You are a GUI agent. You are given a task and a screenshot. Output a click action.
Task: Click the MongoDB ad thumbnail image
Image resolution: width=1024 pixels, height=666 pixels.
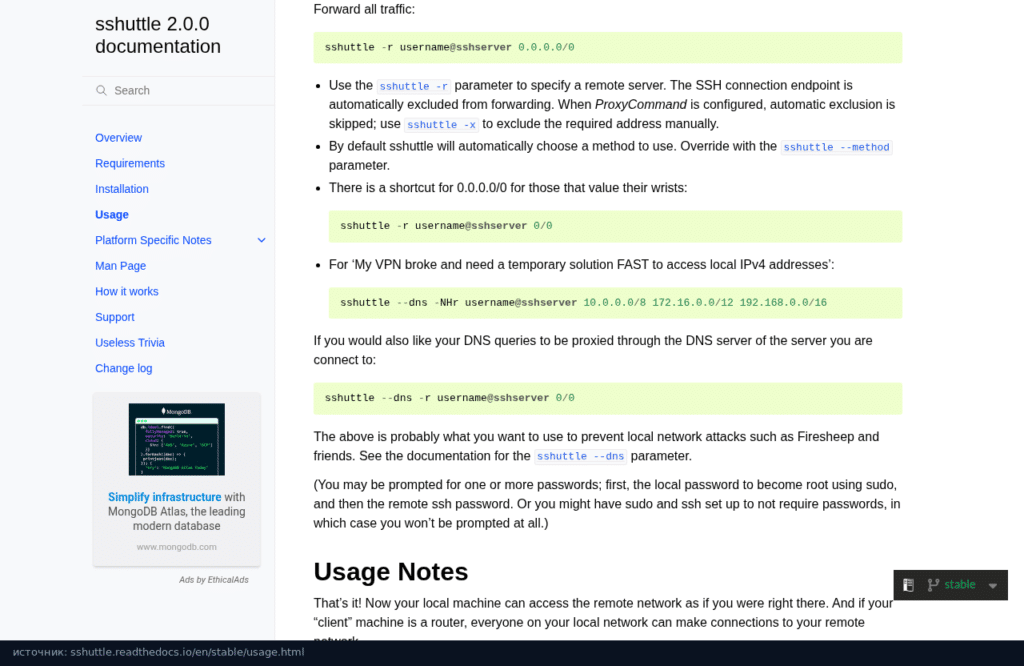pyautogui.click(x=176, y=439)
